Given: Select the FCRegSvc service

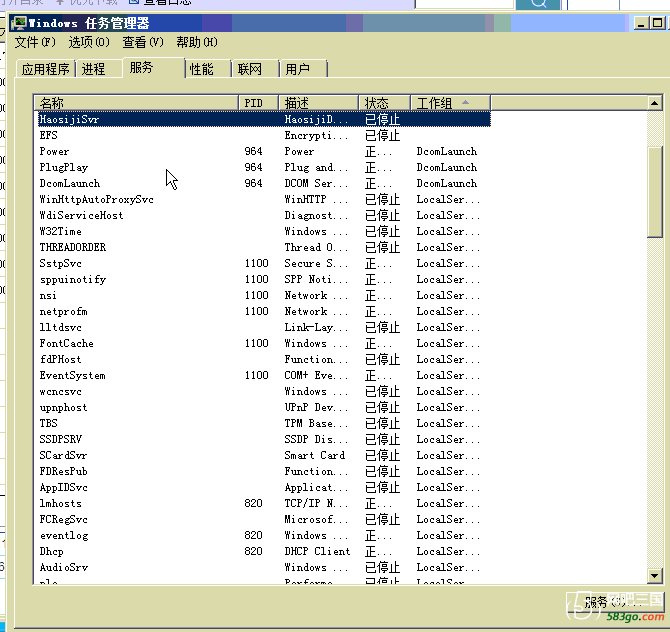Looking at the screenshot, I should (x=63, y=520).
